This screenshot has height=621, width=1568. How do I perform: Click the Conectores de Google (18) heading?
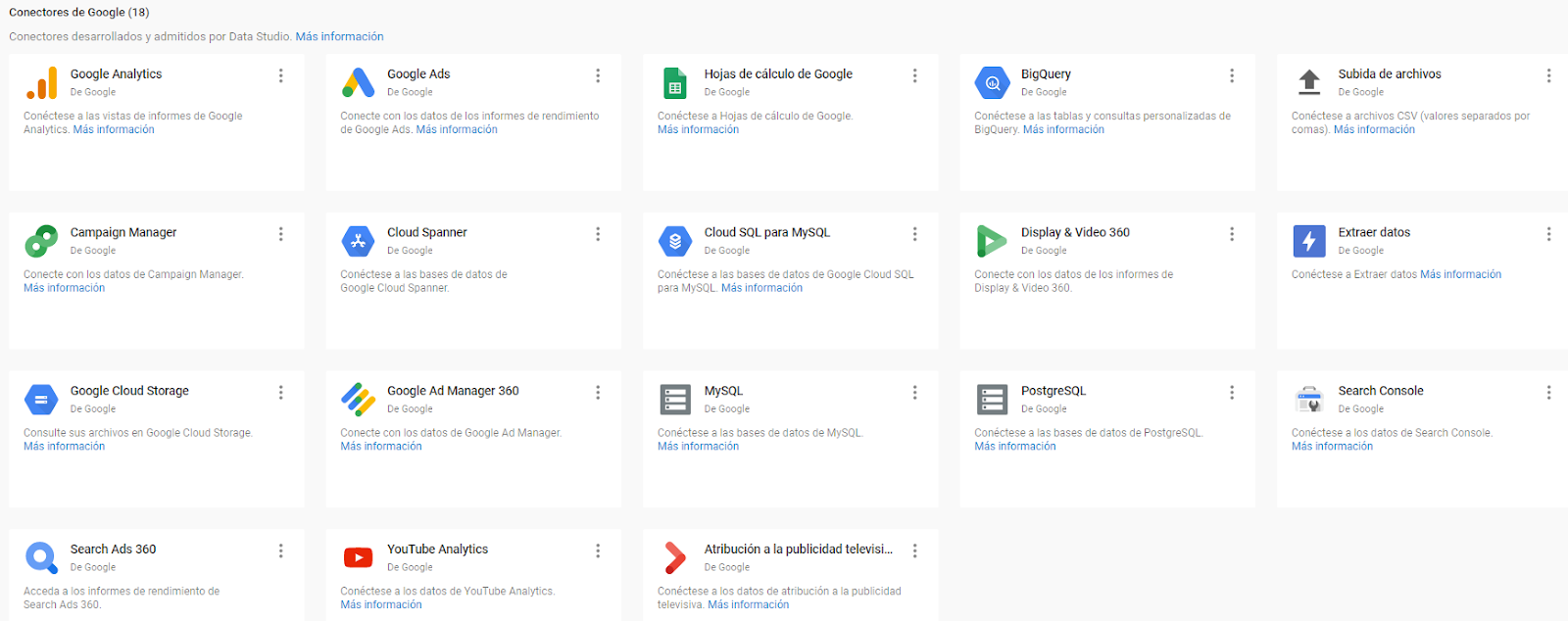coord(79,13)
